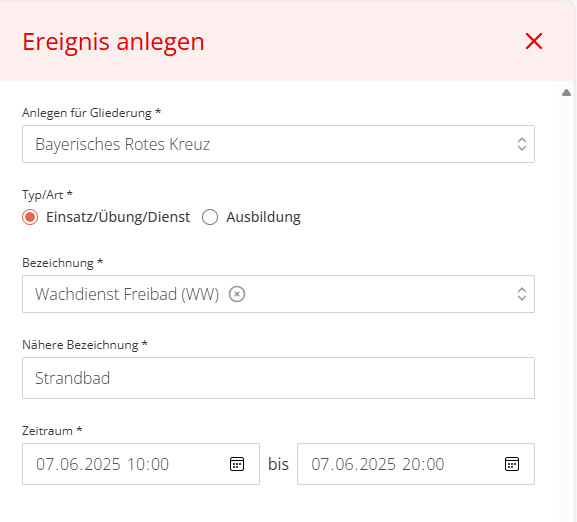This screenshot has width=577, height=522.
Task: Expand the Gliederung dropdown via its arrows
Action: (x=521, y=144)
